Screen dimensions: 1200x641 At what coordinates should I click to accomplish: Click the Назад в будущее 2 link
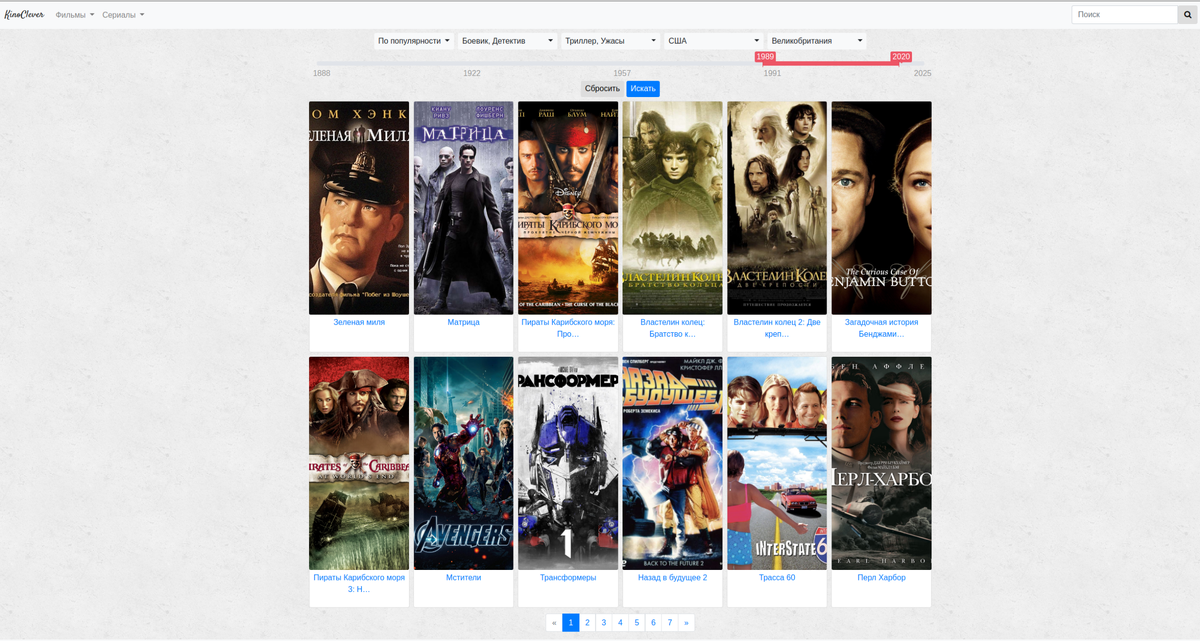[672, 577]
